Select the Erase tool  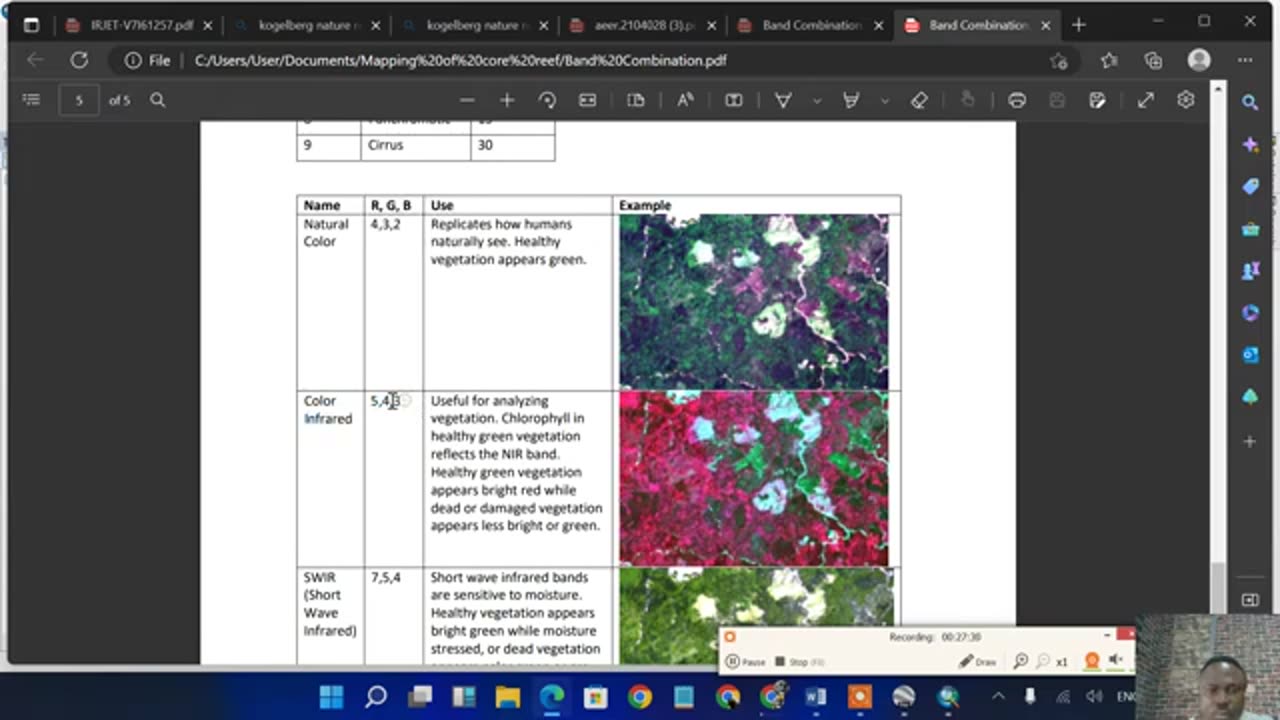pos(919,100)
